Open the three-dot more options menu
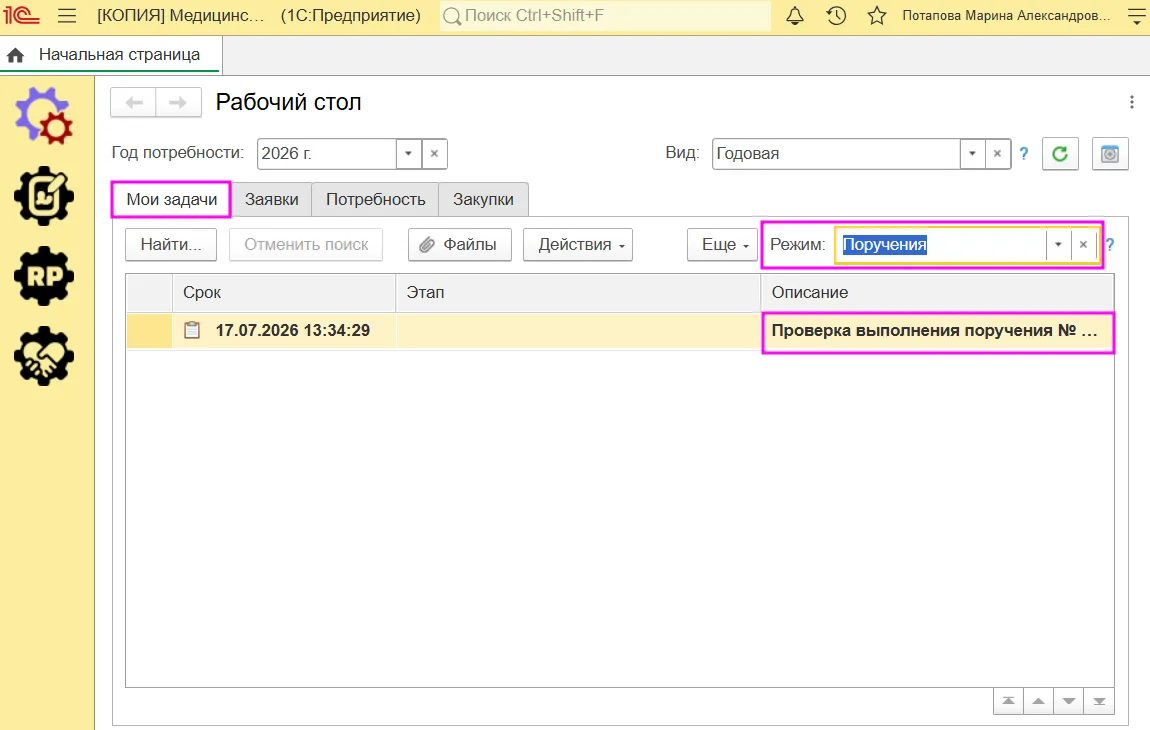The width and height of the screenshot is (1150, 730). pyautogui.click(x=1132, y=103)
